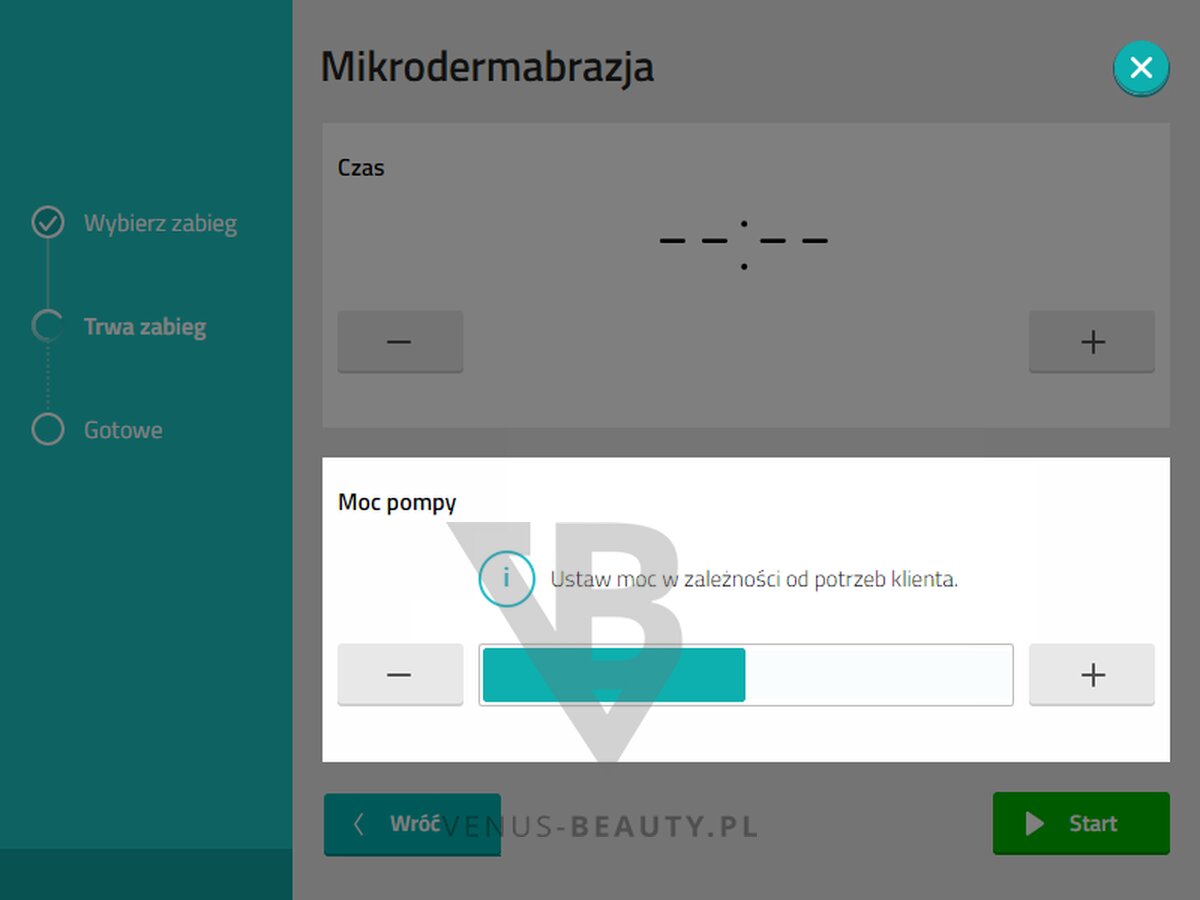Go back with the Wróć button

(x=412, y=824)
